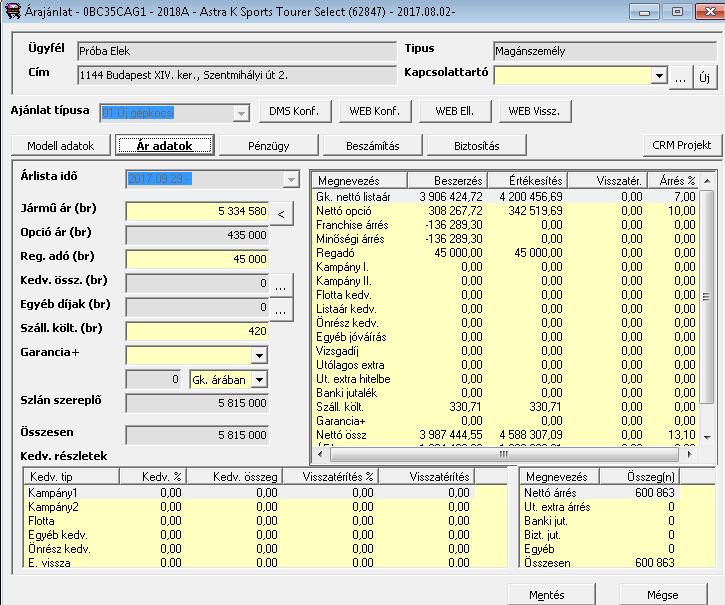Click the Visszatér. column header
This screenshot has width=725, height=605.
[608, 180]
